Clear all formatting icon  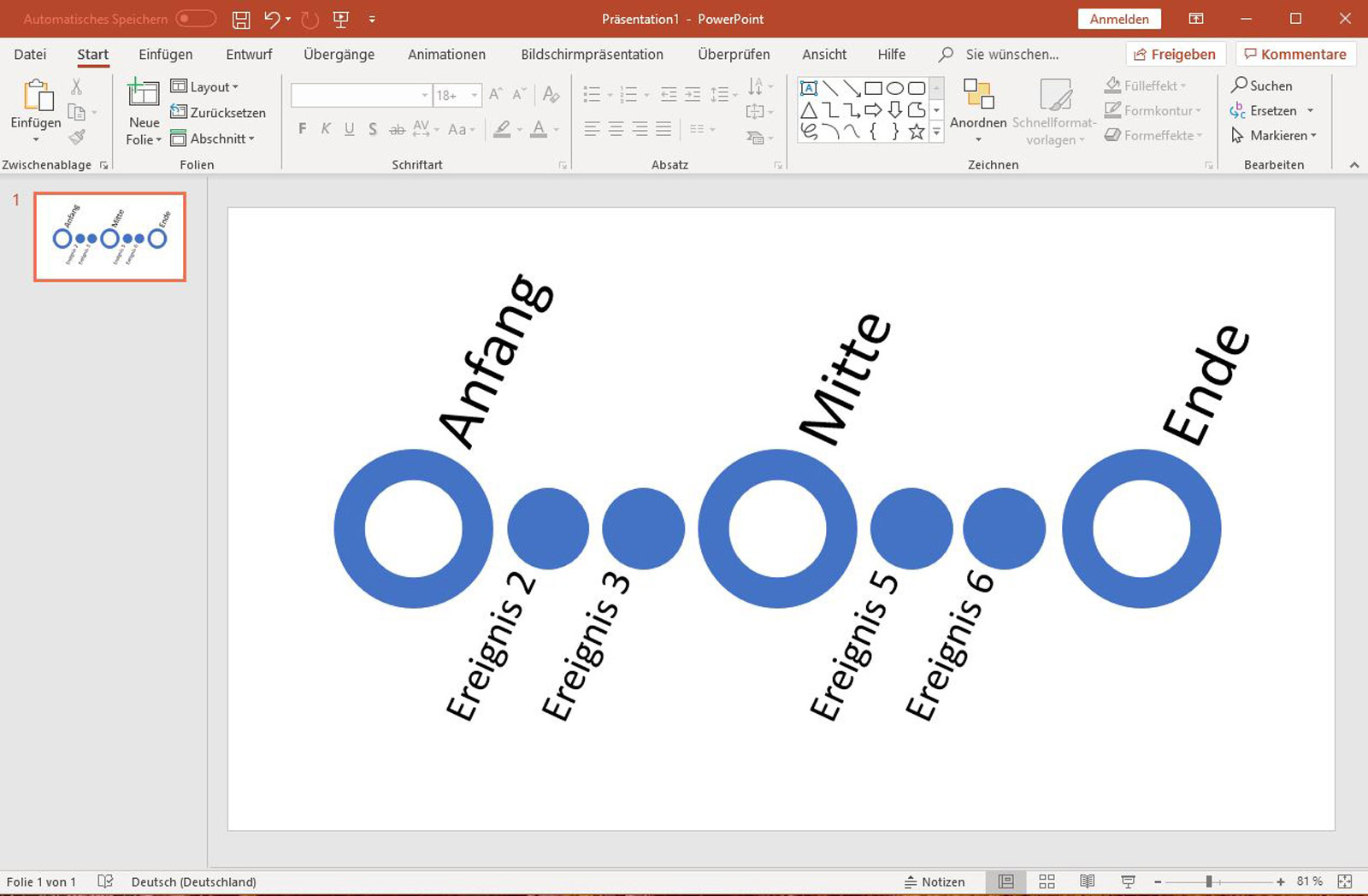pos(551,95)
